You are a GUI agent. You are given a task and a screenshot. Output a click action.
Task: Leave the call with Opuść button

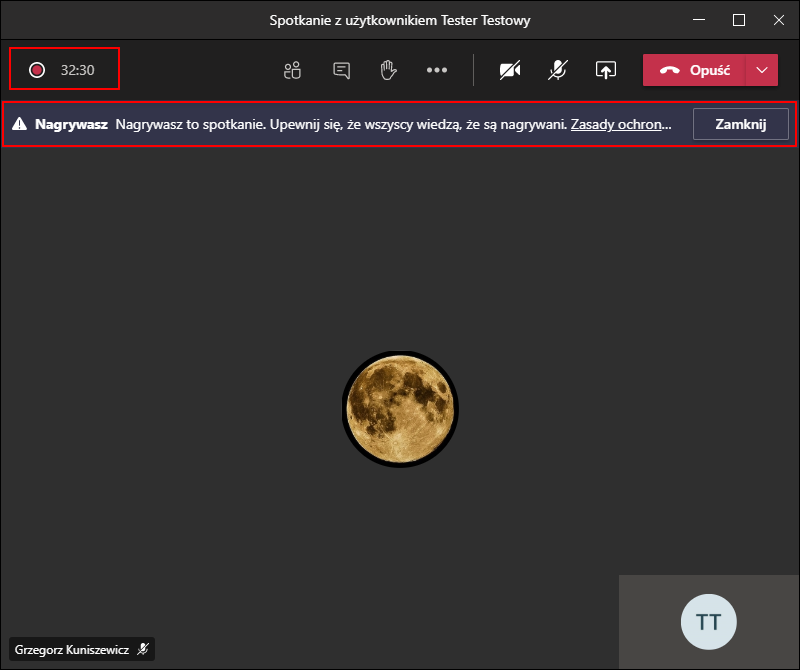click(x=694, y=70)
